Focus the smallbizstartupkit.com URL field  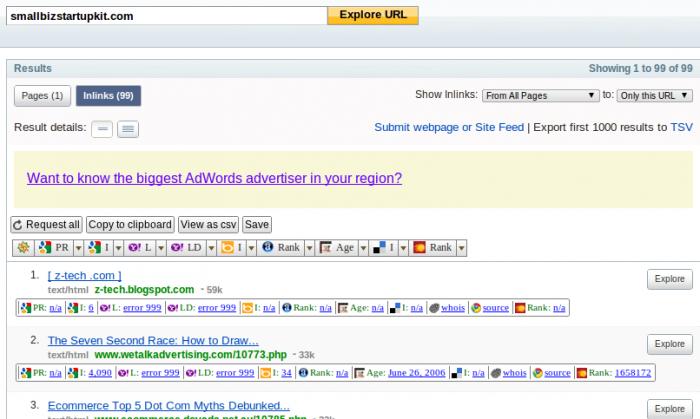point(167,16)
